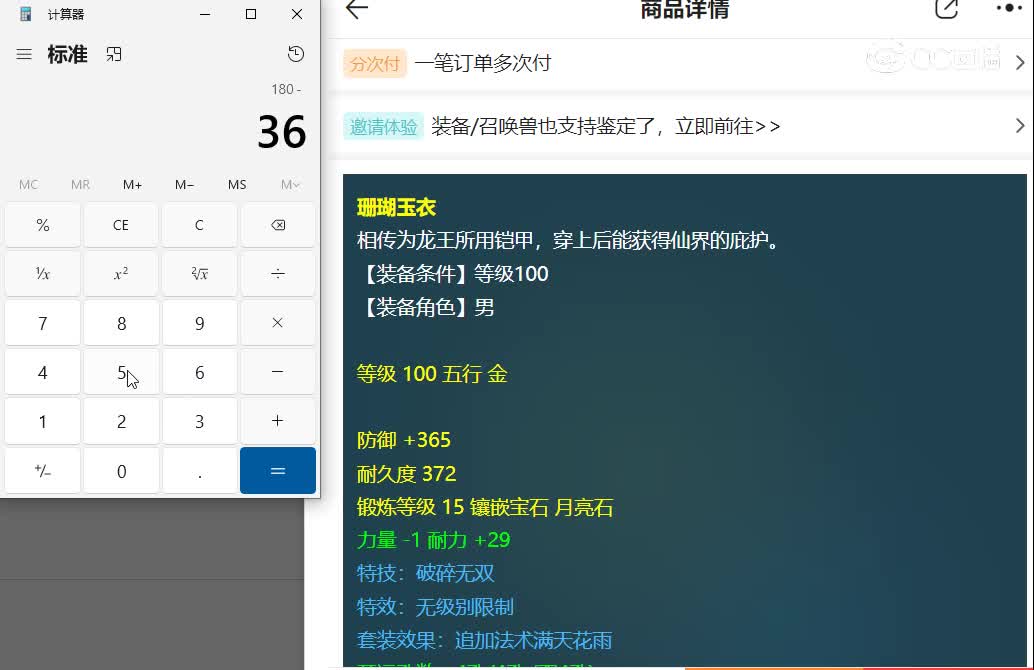
Task: Expand the 装备/召唤兽鉴定 banner chevron
Action: pos(1020,126)
